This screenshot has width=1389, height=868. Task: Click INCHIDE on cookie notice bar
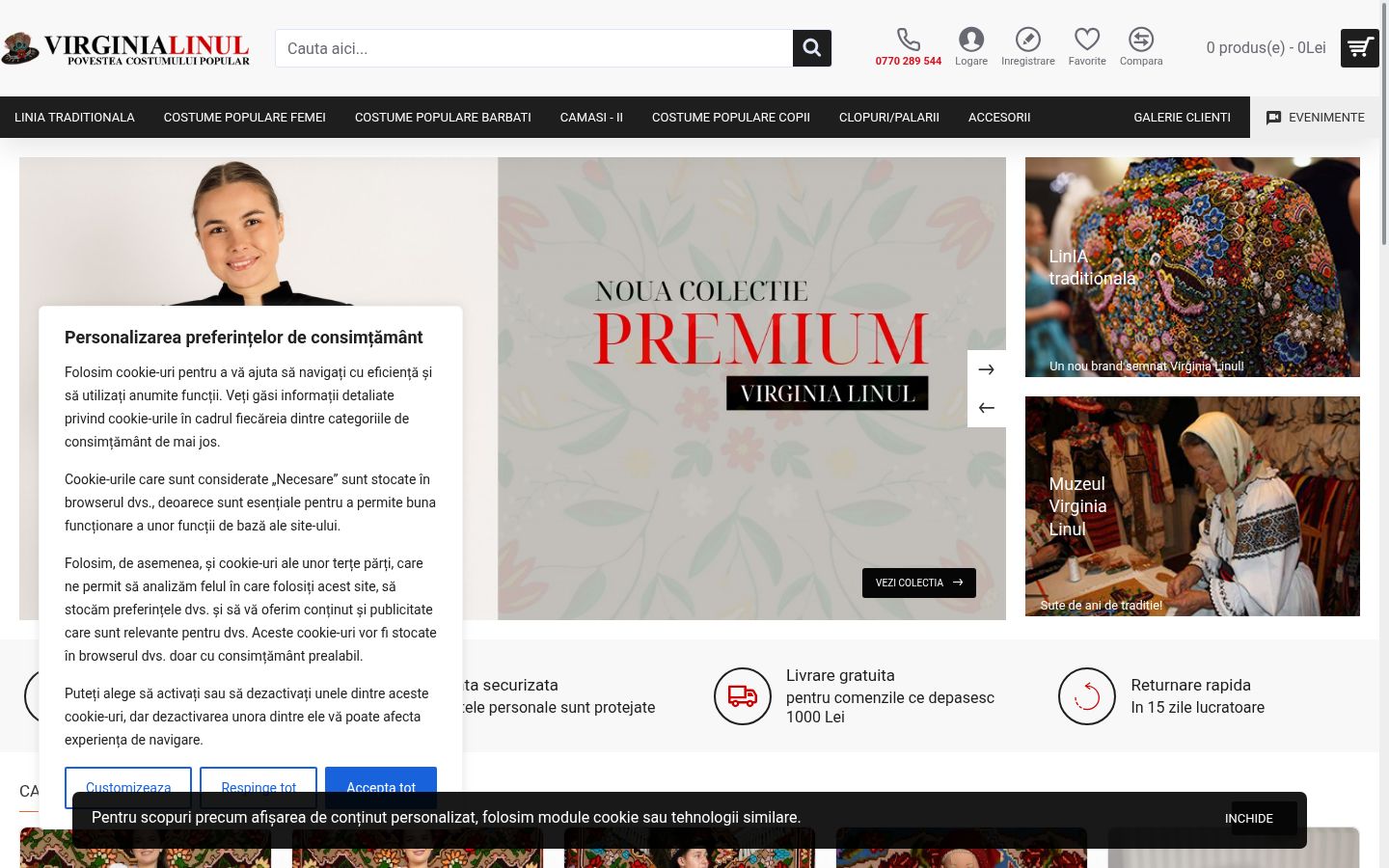1249,819
